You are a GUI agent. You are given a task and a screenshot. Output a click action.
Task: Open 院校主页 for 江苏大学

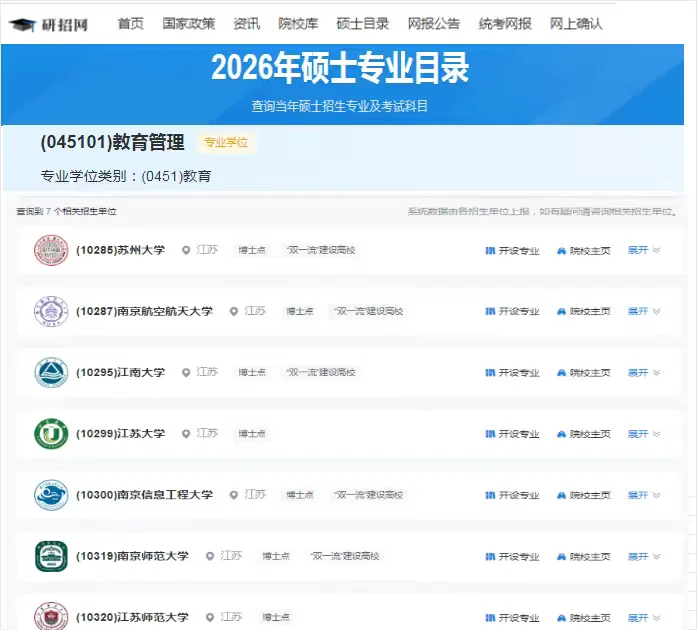click(x=584, y=434)
